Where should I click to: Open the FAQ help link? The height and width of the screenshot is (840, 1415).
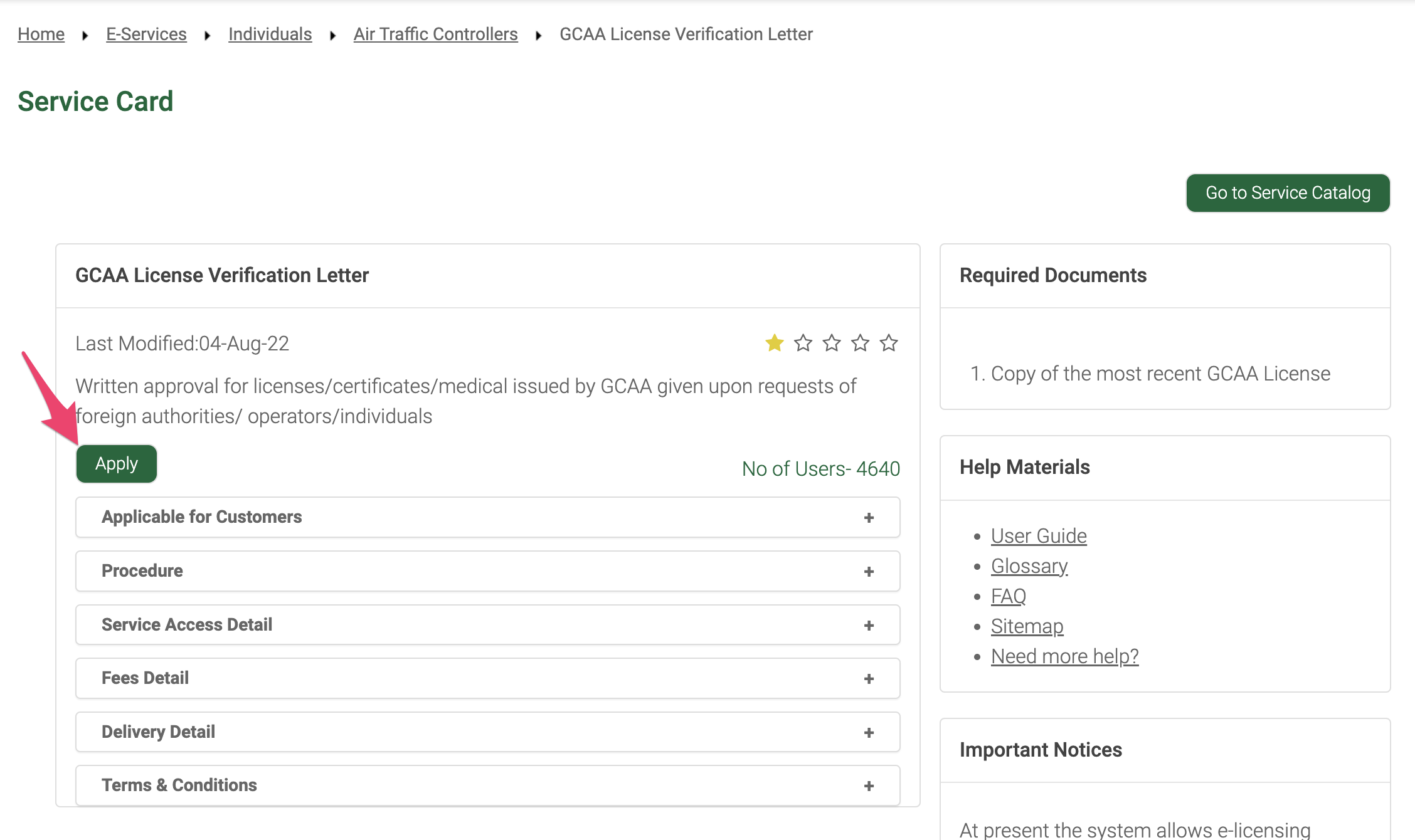1009,596
